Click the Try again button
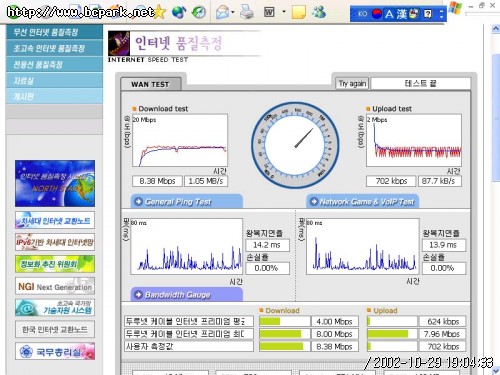 point(352,83)
